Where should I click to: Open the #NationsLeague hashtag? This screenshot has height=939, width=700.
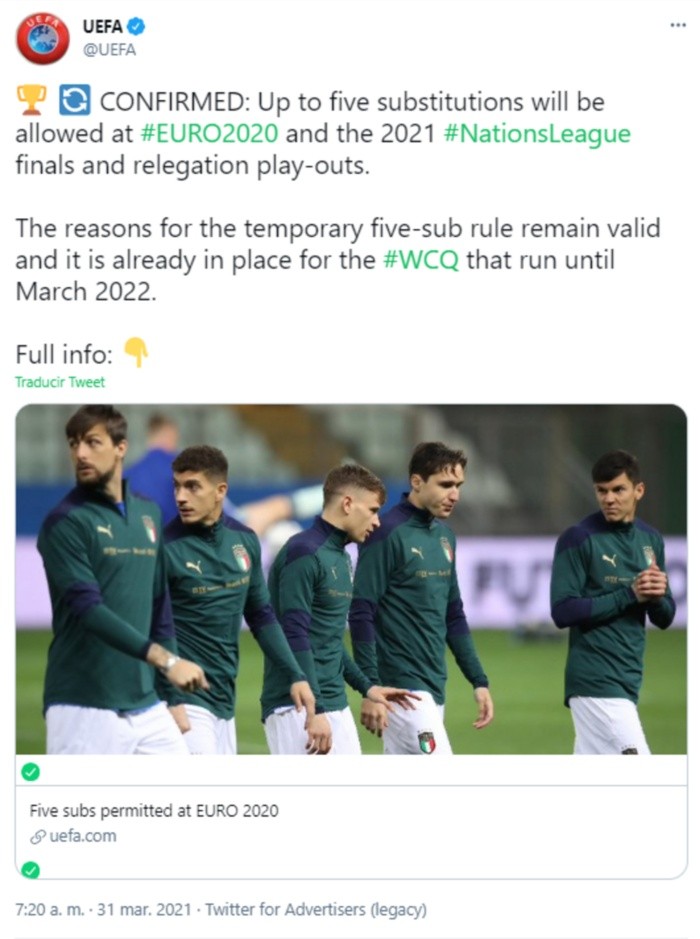(537, 133)
